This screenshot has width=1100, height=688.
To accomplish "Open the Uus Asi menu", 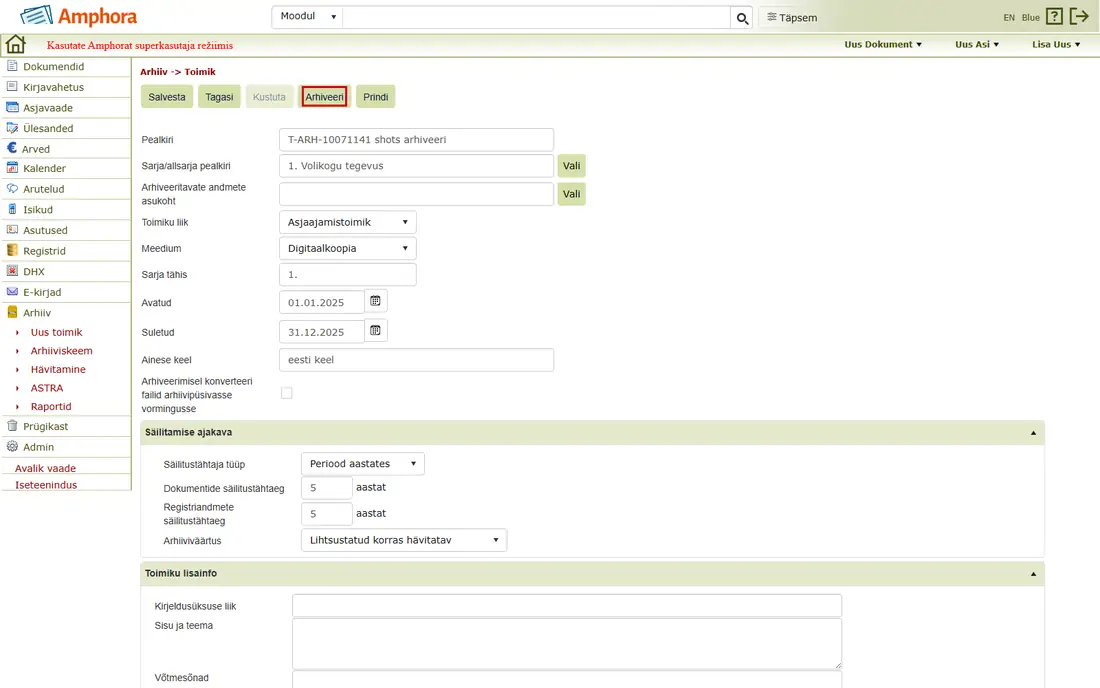I will [x=977, y=44].
